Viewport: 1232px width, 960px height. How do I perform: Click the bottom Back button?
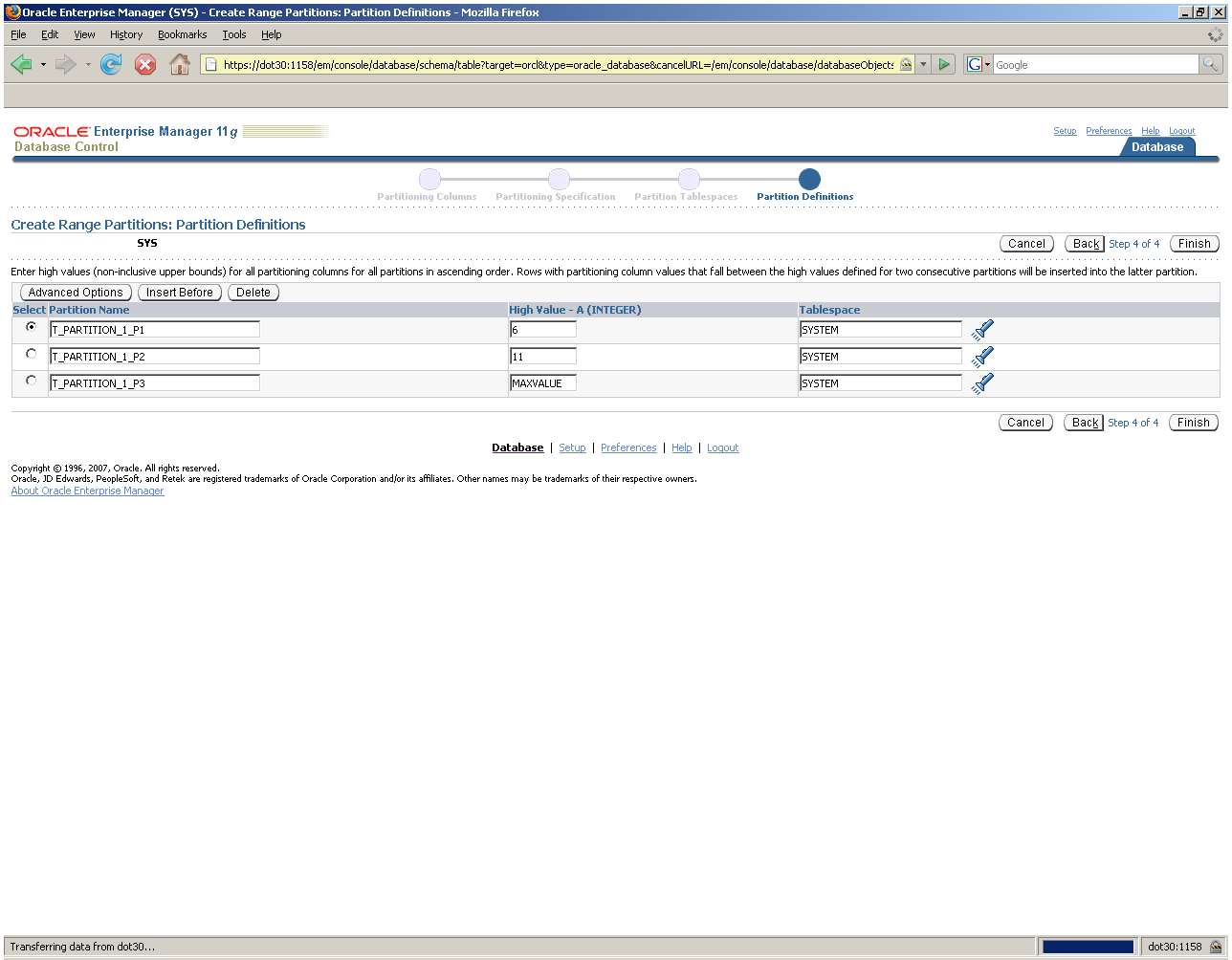tap(1085, 423)
